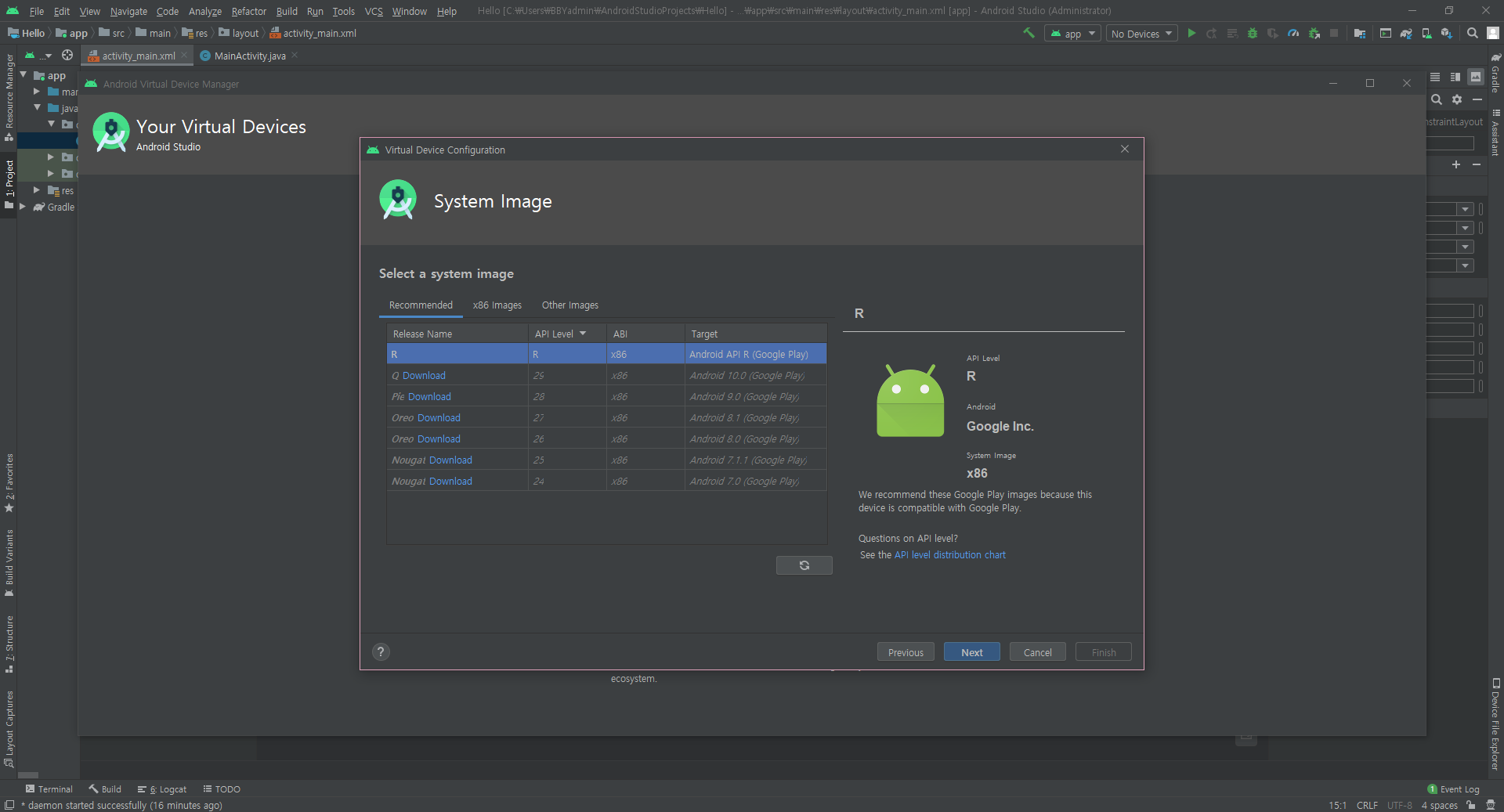This screenshot has height=812, width=1504.
Task: Click the Release Name column header
Action: pyautogui.click(x=457, y=334)
